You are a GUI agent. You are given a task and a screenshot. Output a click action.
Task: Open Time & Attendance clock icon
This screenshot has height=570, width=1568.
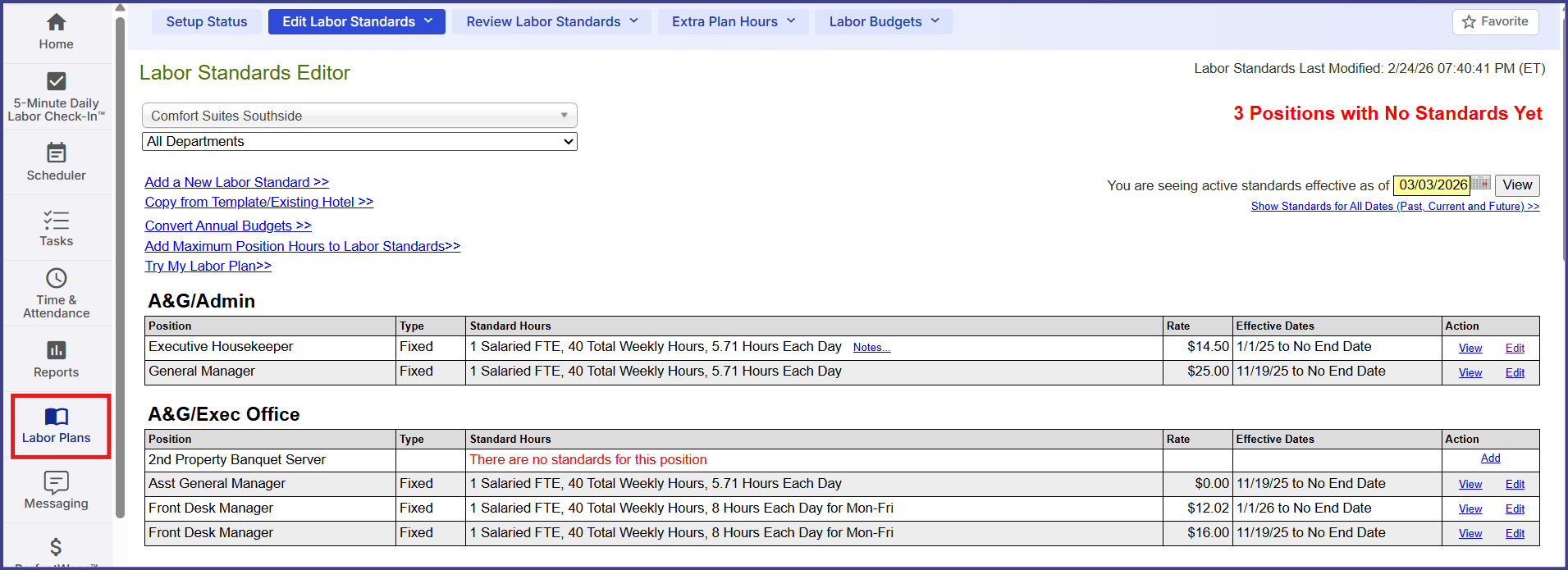[56, 279]
